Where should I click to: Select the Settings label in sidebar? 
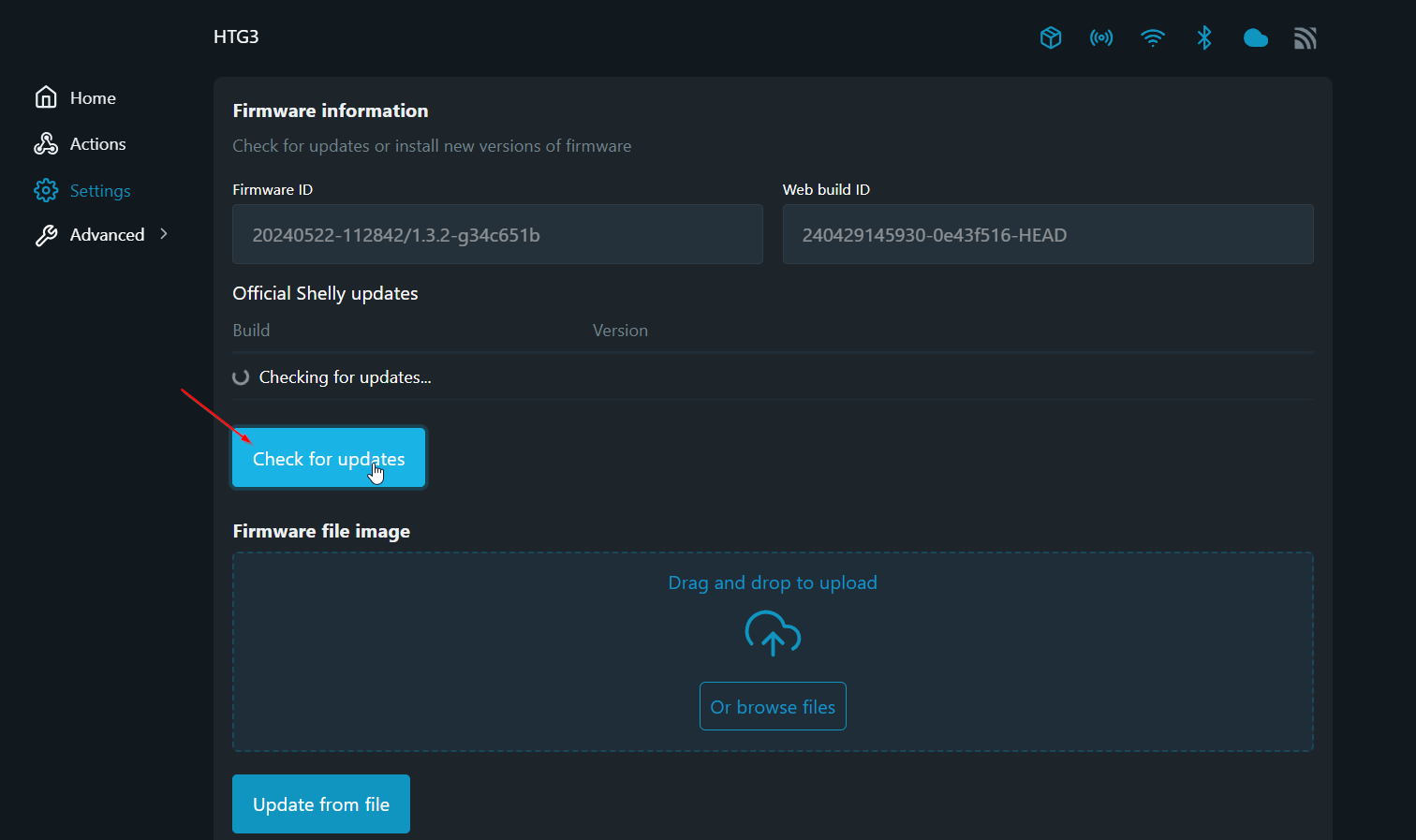[x=100, y=191]
